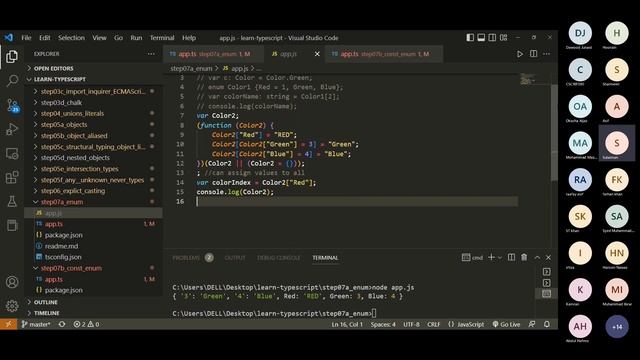This screenshot has width=640, height=360.
Task: Close the terminal panel
Action: [548, 258]
